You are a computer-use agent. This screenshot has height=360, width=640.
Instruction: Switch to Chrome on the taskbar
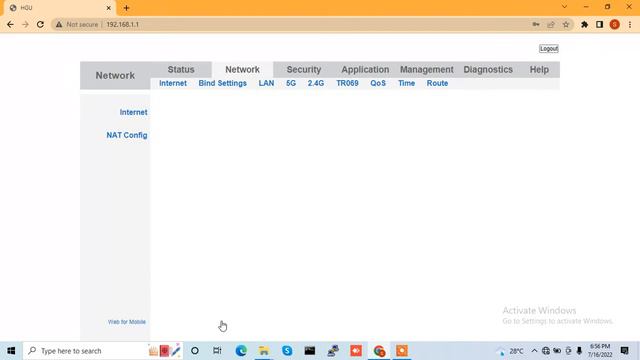[379, 351]
